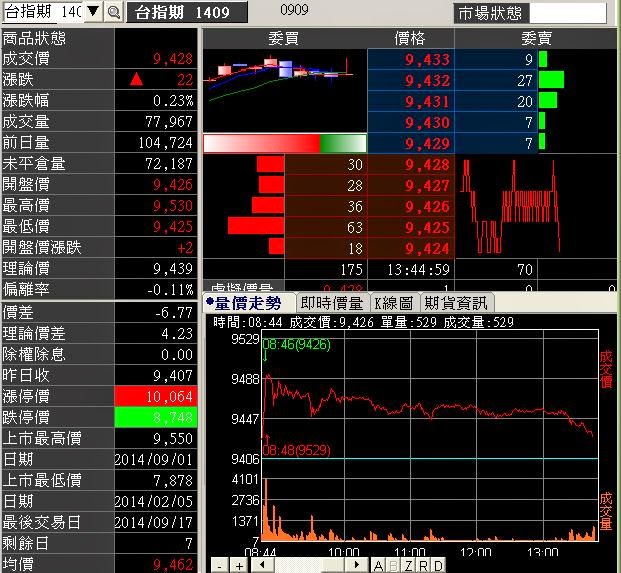Click the time 13:44:59 cell
Viewport: 621px width, 573px height.
click(x=411, y=270)
